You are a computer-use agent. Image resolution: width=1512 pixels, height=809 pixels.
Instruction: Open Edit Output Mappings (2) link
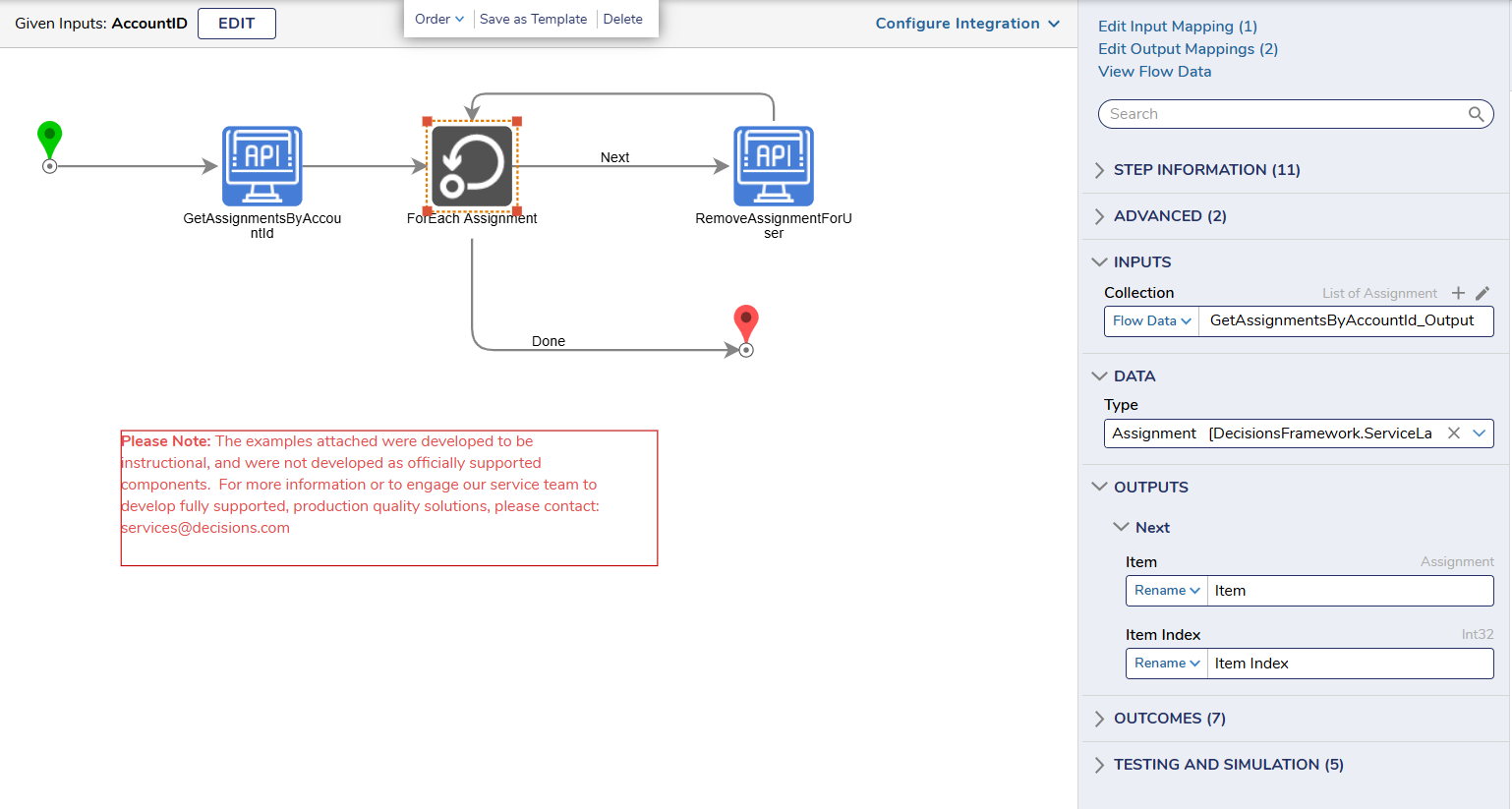[x=1189, y=49]
